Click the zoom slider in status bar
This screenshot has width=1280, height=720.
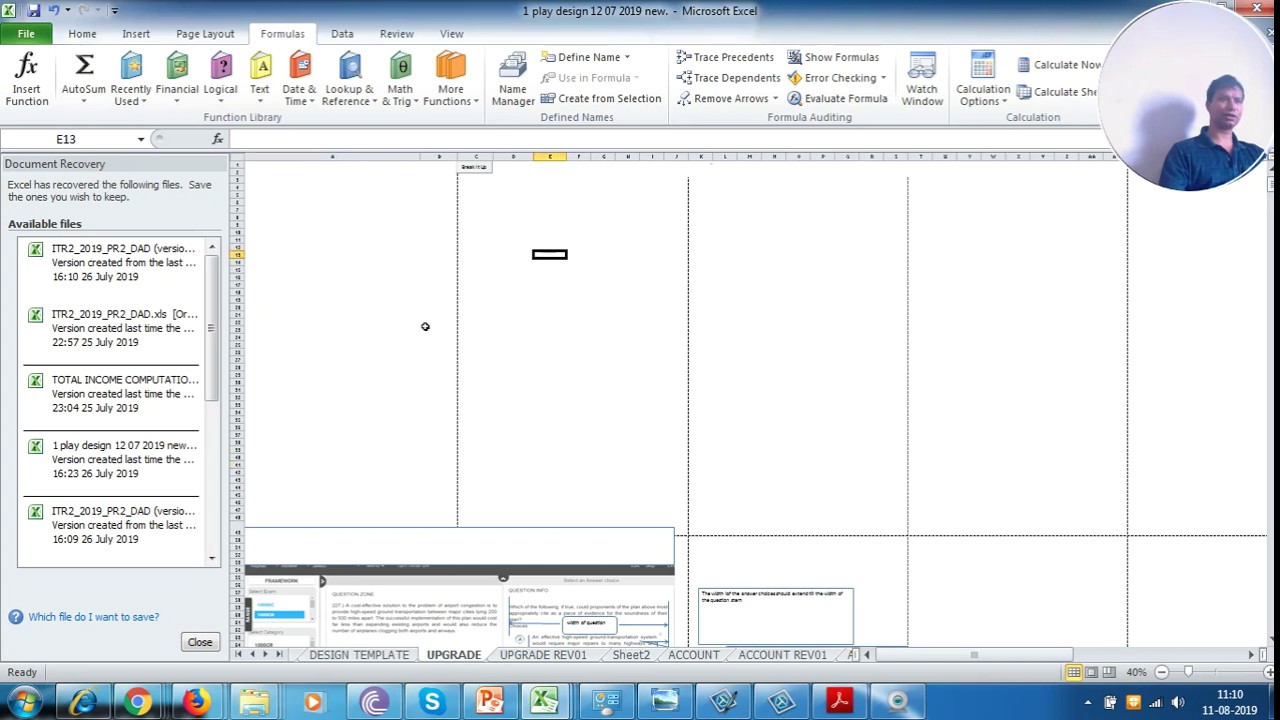[1188, 672]
